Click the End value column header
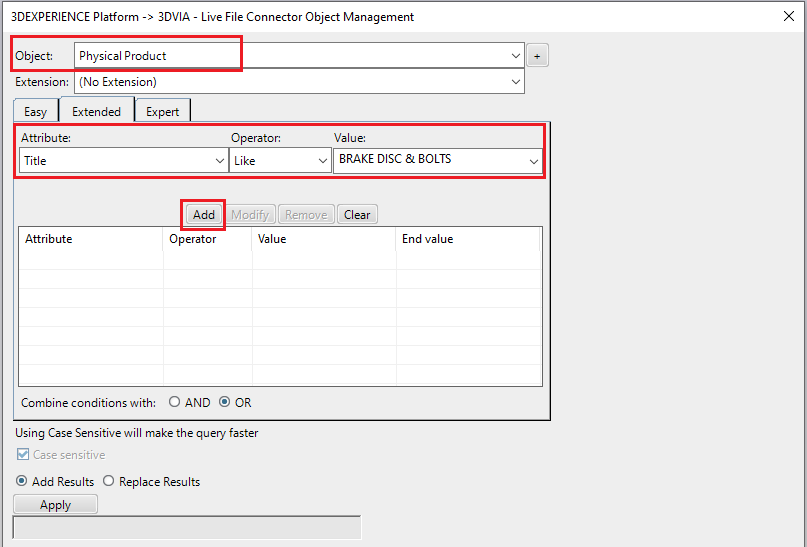The height and width of the screenshot is (547, 807). click(x=468, y=239)
